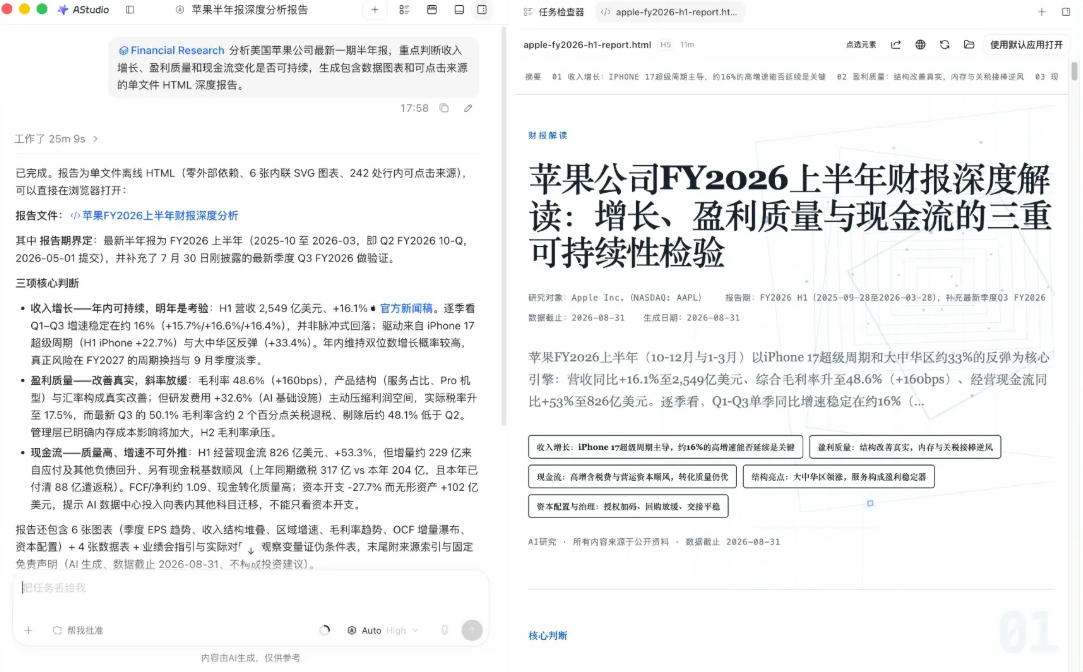Click the H5 file type badge
Image resolution: width=1083 pixels, height=672 pixels.
[x=665, y=45]
